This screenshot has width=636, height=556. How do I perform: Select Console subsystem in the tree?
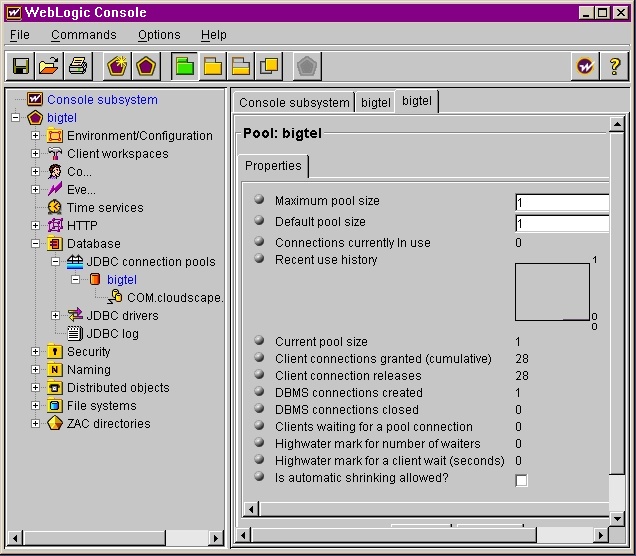pyautogui.click(x=102, y=99)
